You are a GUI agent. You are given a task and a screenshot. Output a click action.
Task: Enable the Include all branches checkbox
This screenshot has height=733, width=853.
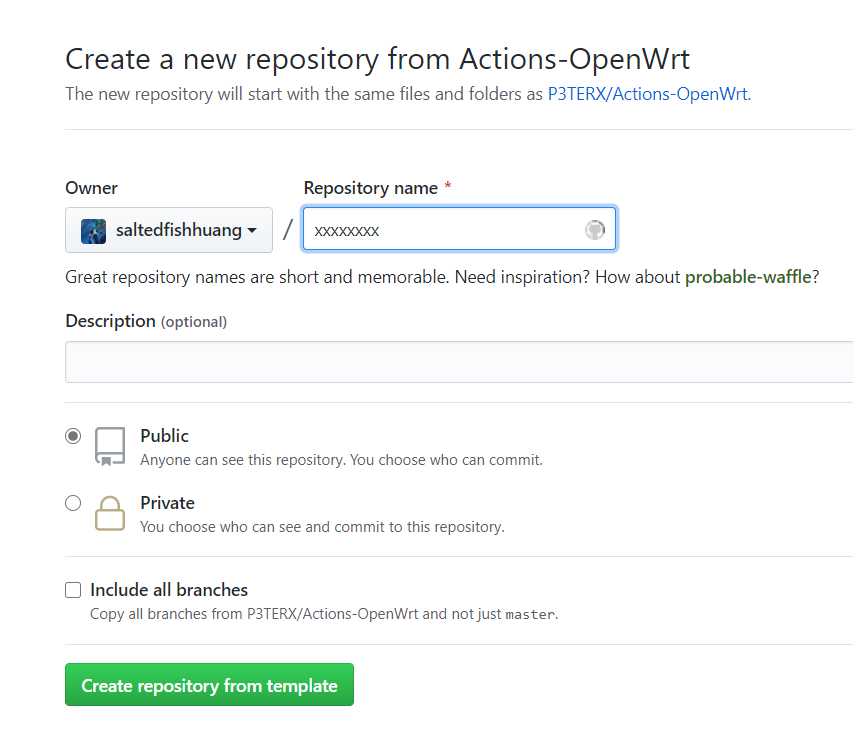coord(73,590)
